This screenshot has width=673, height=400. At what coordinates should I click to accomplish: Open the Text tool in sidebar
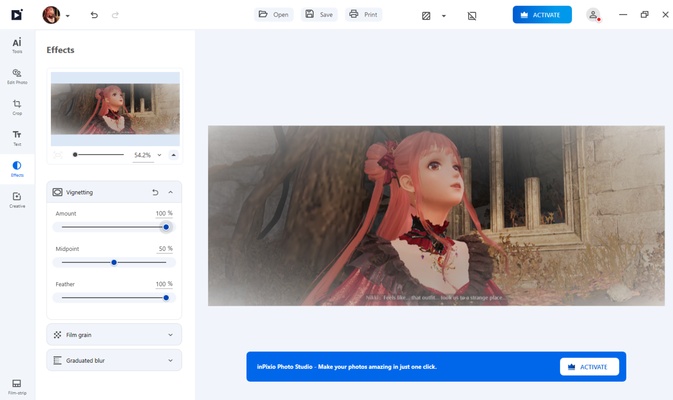pyautogui.click(x=17, y=138)
